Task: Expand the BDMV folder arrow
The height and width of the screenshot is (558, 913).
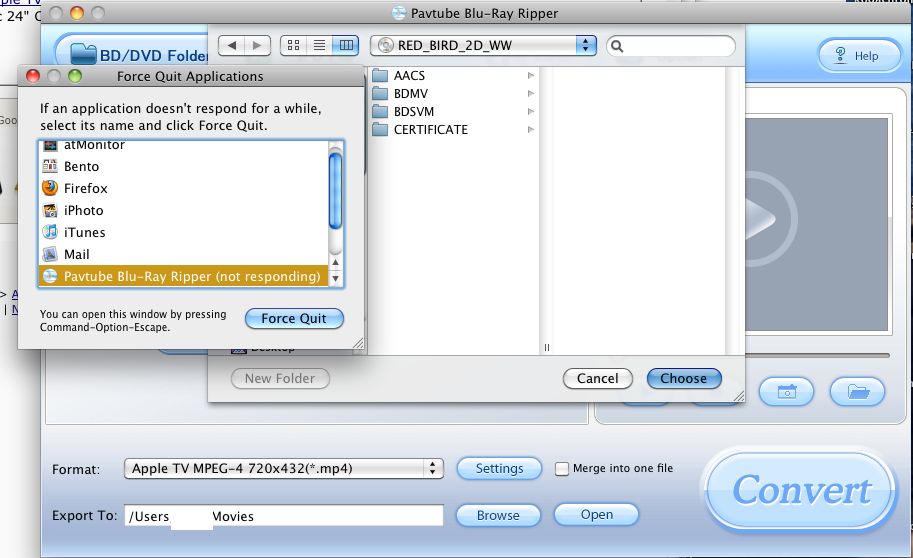Action: pyautogui.click(x=530, y=94)
